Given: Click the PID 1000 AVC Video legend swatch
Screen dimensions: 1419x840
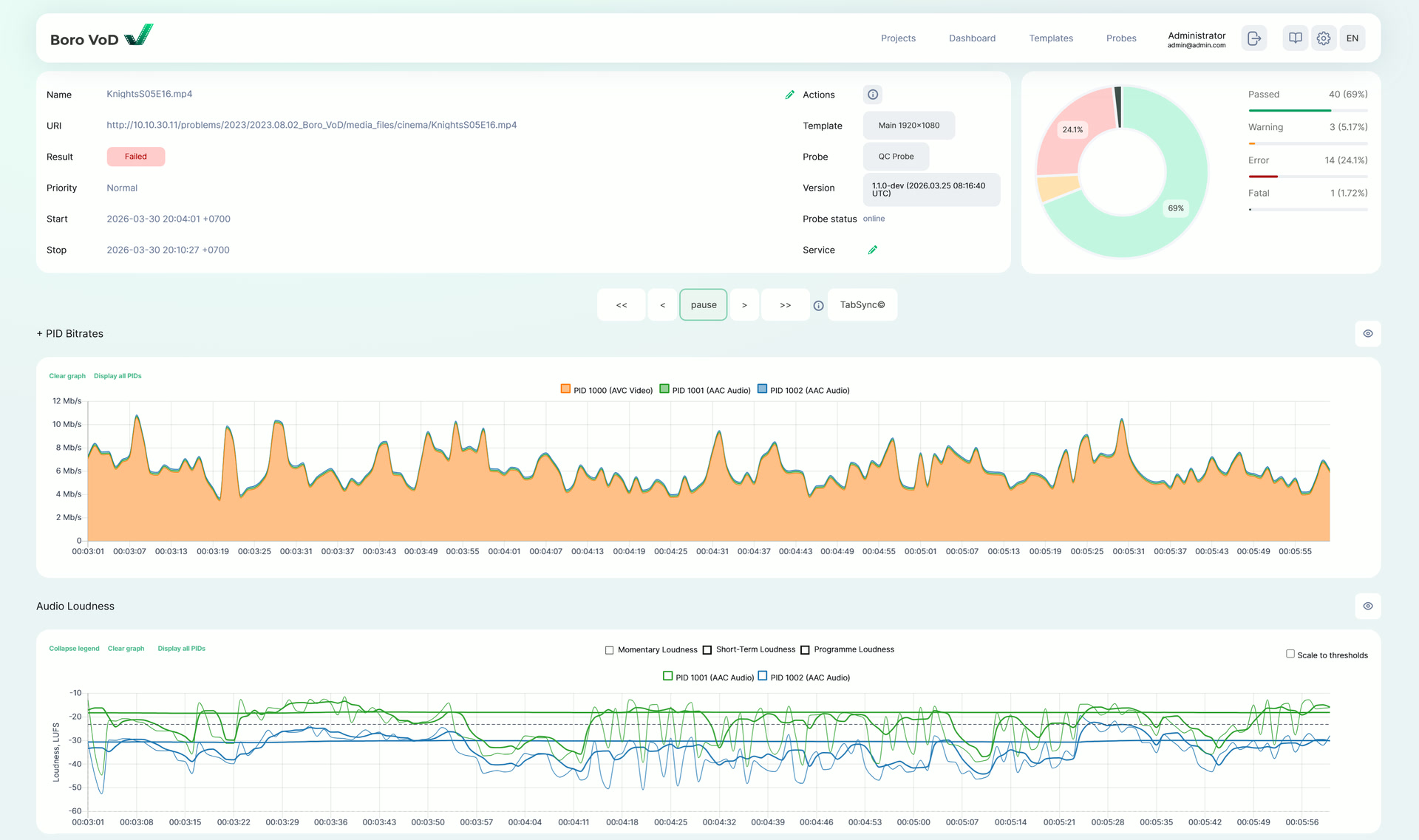Looking at the screenshot, I should (565, 389).
